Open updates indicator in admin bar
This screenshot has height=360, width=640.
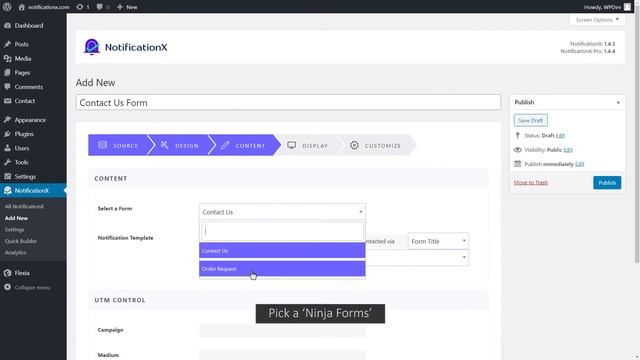[82, 7]
